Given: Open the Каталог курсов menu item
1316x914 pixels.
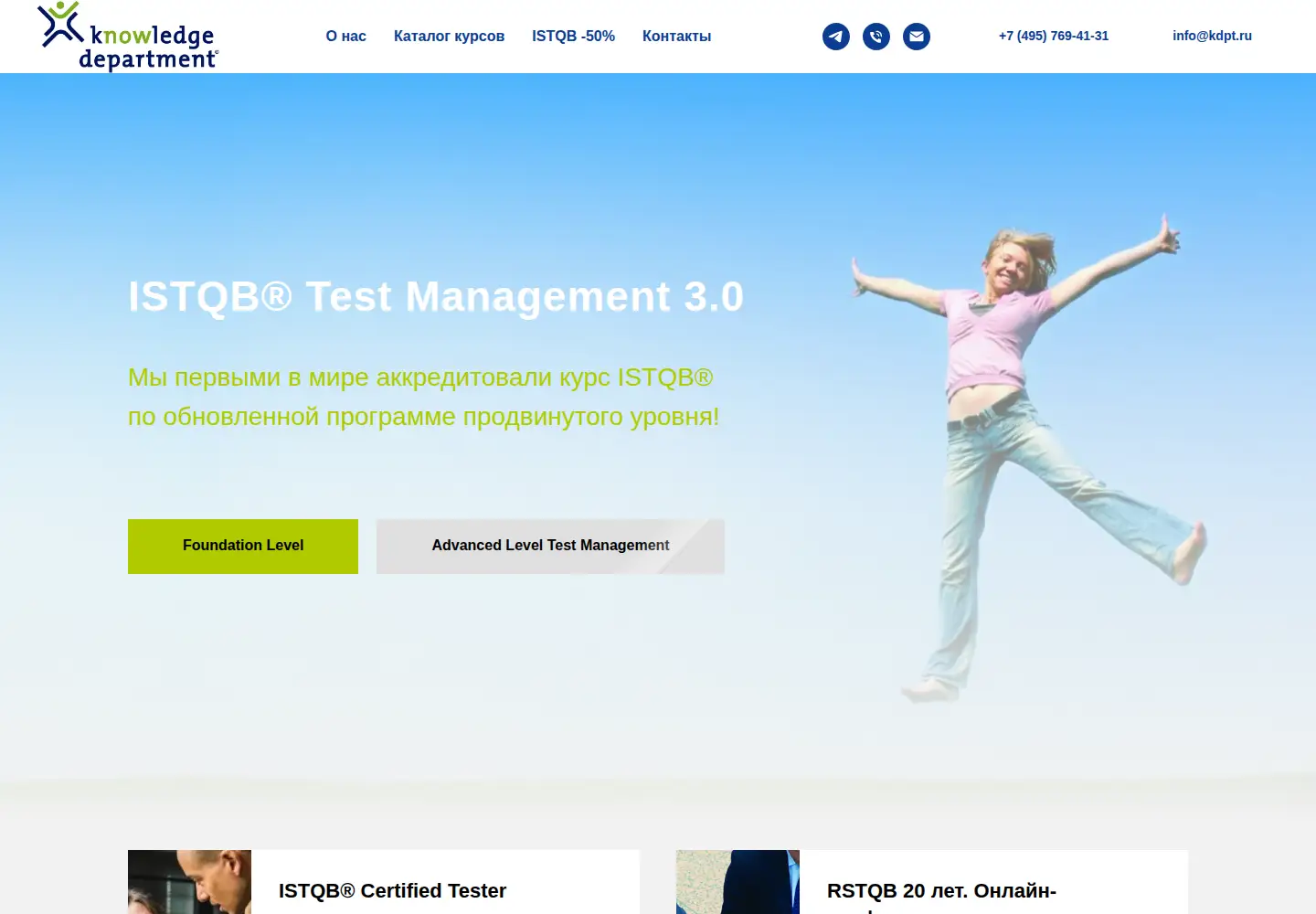Looking at the screenshot, I should [x=449, y=37].
